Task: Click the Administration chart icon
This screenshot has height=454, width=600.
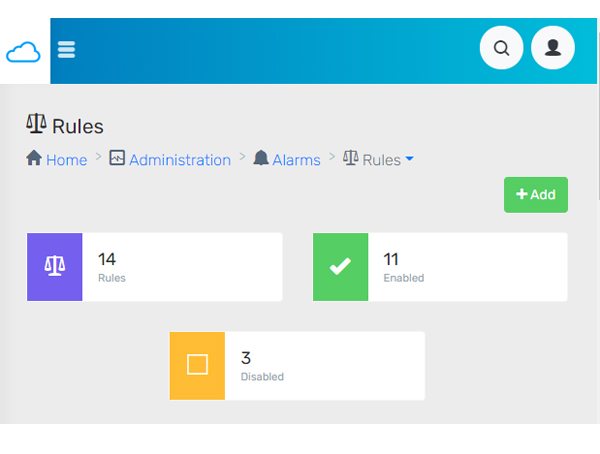Action: [117, 158]
